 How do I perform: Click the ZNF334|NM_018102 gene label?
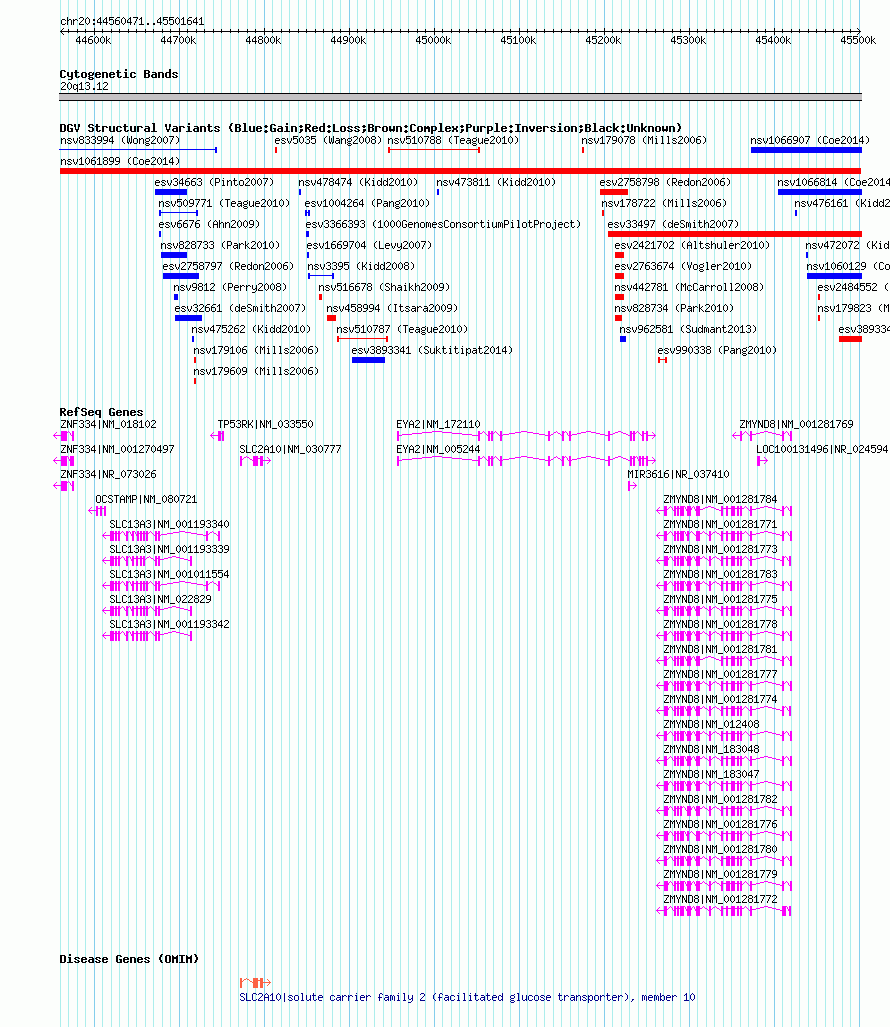point(108,424)
